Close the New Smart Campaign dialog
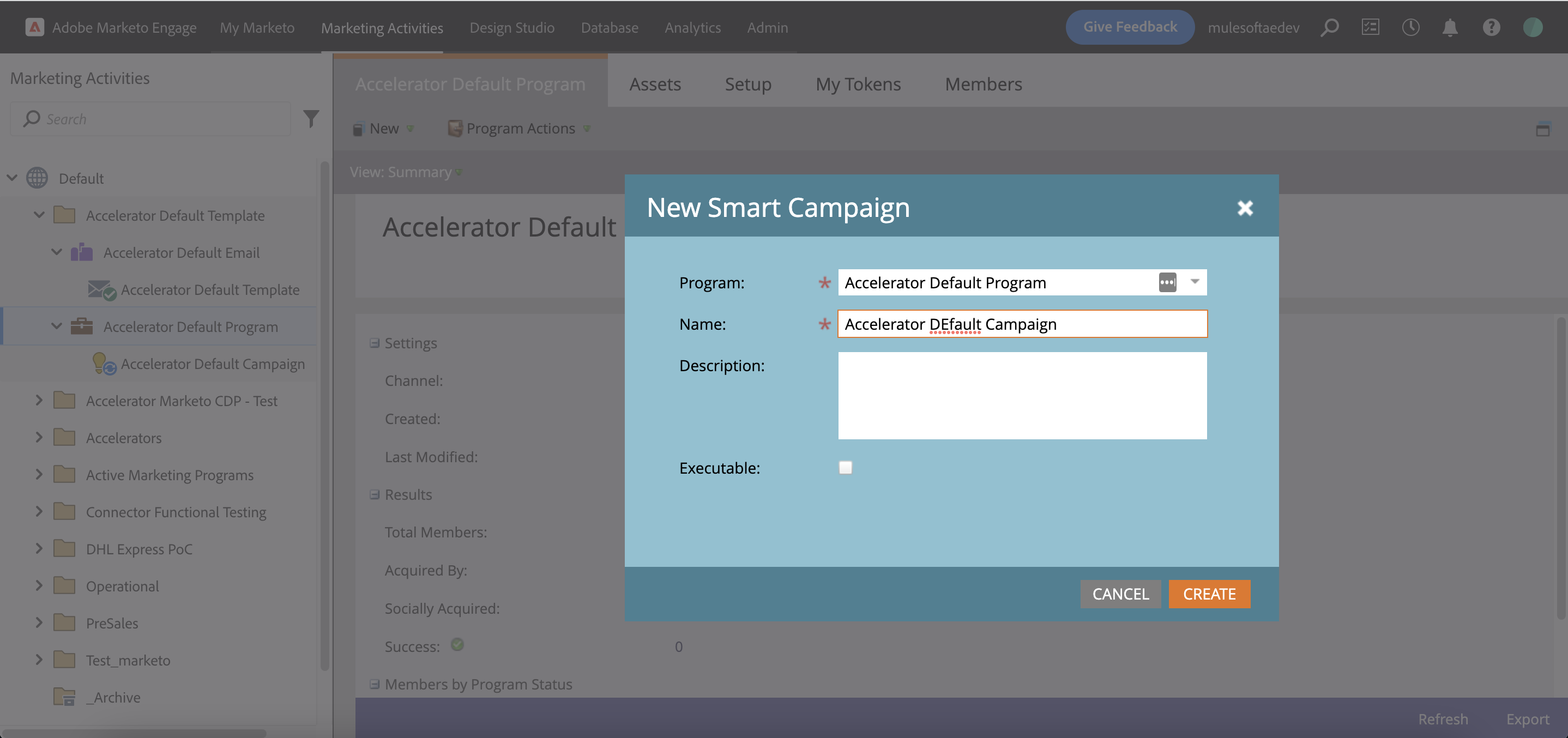This screenshot has width=1568, height=738. coord(1245,208)
